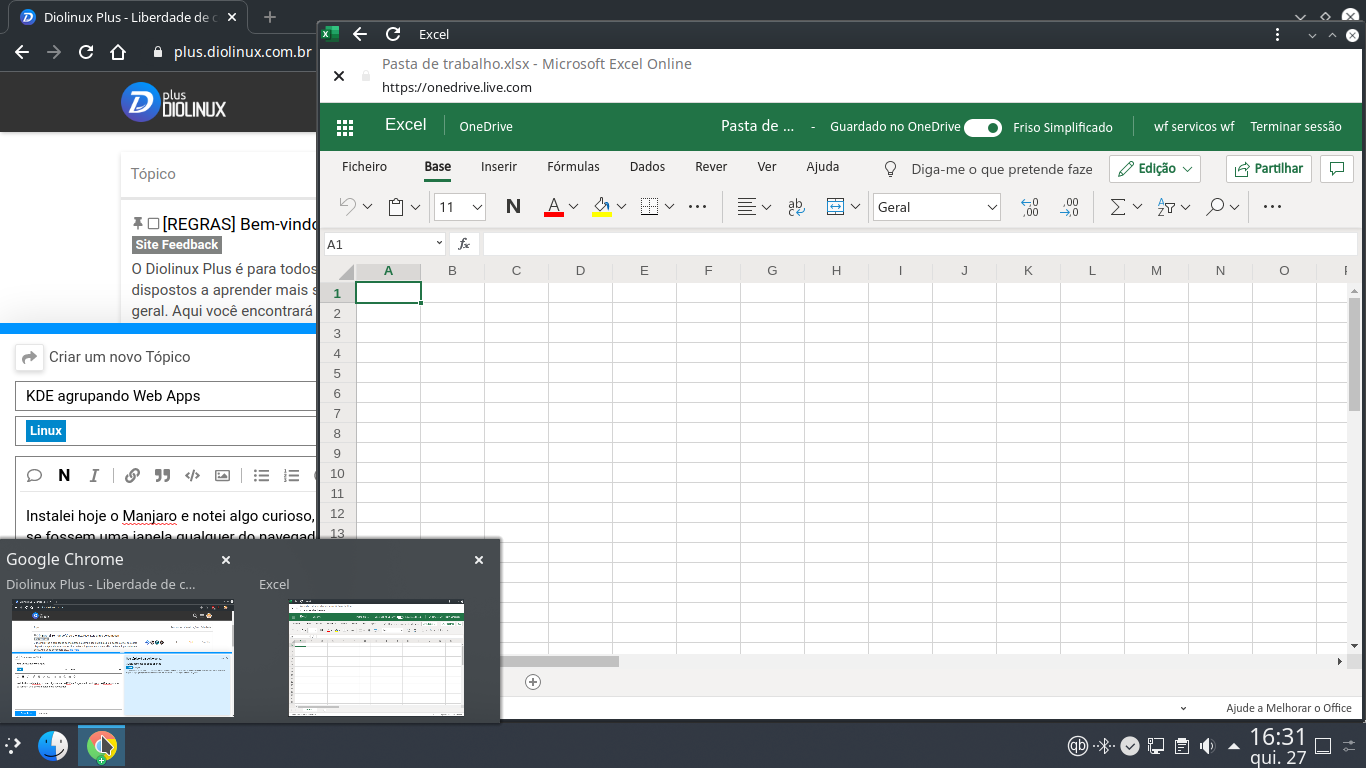The image size is (1366, 768).
Task: Open the fill color yellow swatch
Action: pos(602,207)
